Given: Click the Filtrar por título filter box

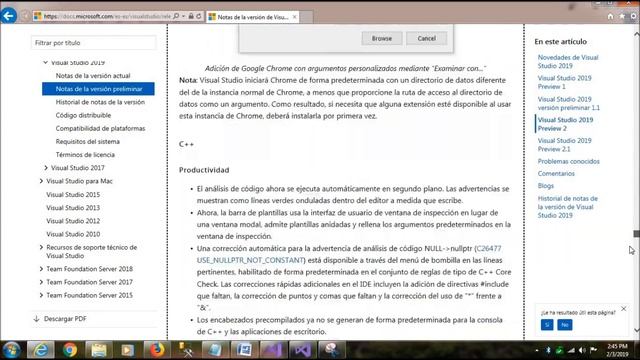Looking at the screenshot, I should tap(93, 43).
